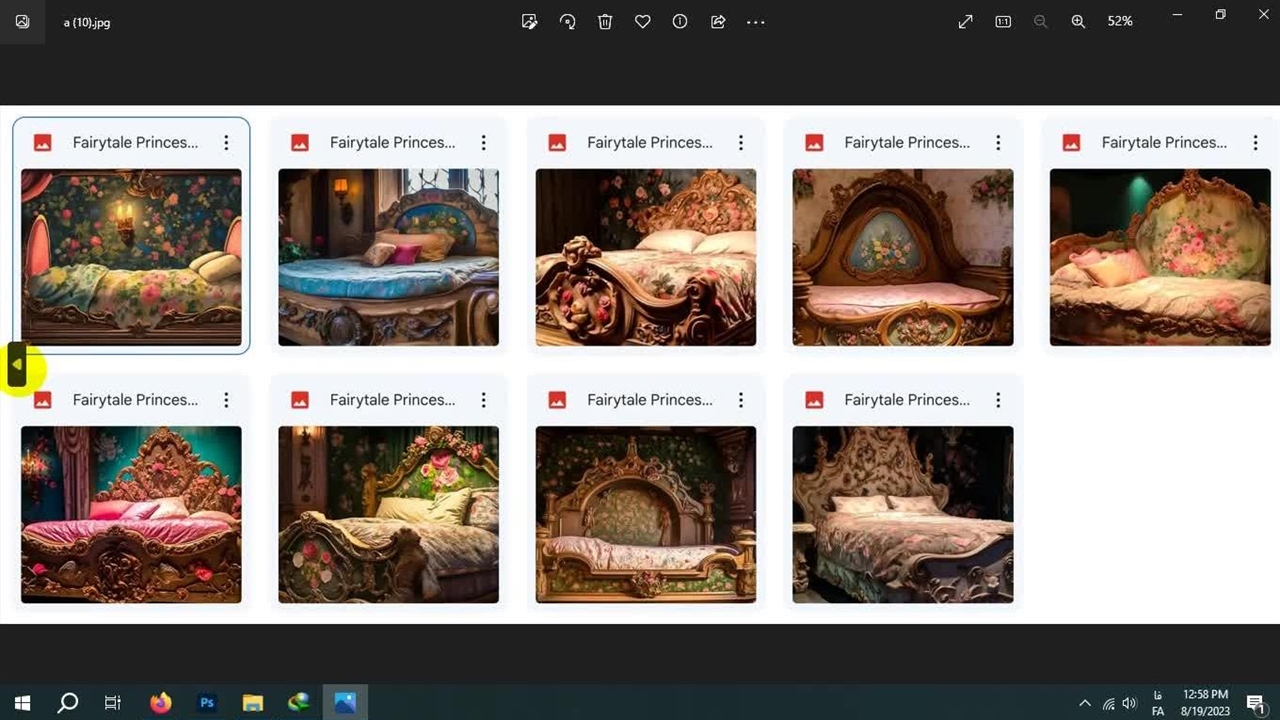Image resolution: width=1280 pixels, height=720 pixels.
Task: Switch to actual size with the 1:1 icon
Action: pos(1003,22)
